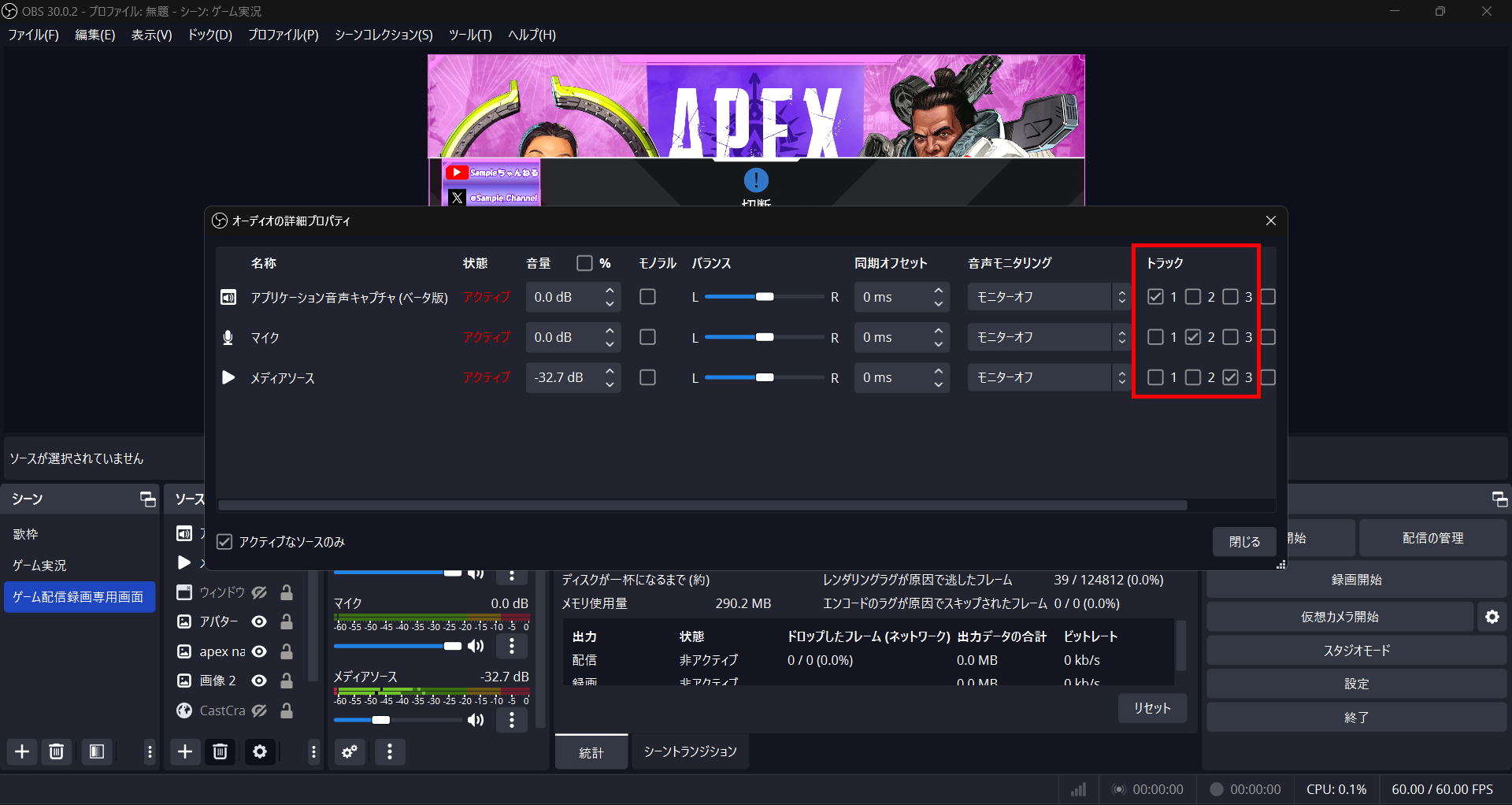Screen dimensions: 1512x805
Task: Mute the マイク mixer speaker icon
Action: click(476, 646)
